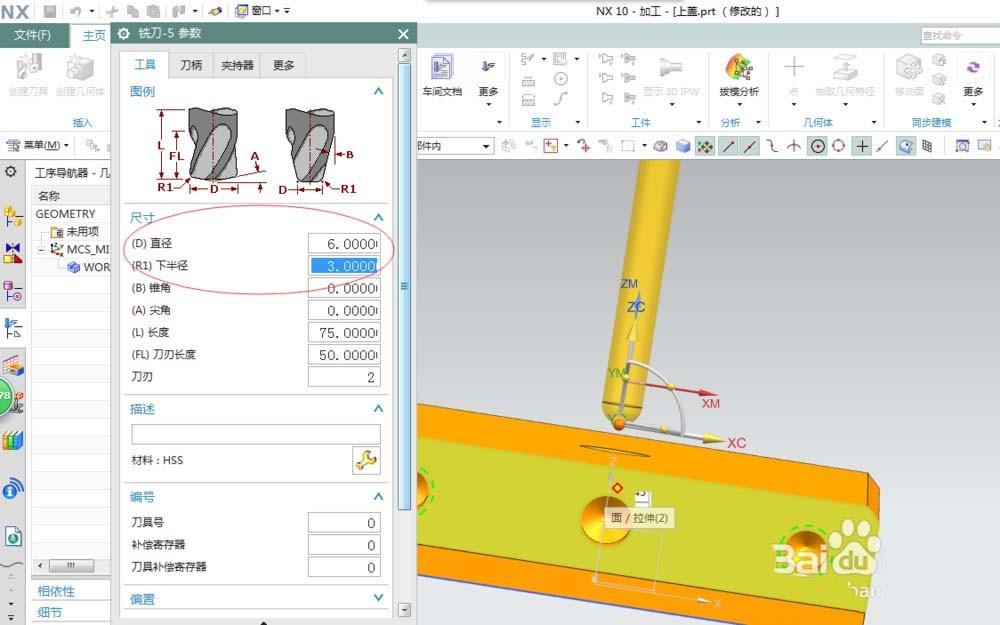Toggle the arc center snap point option
The width and height of the screenshot is (1000, 625).
pos(818,146)
